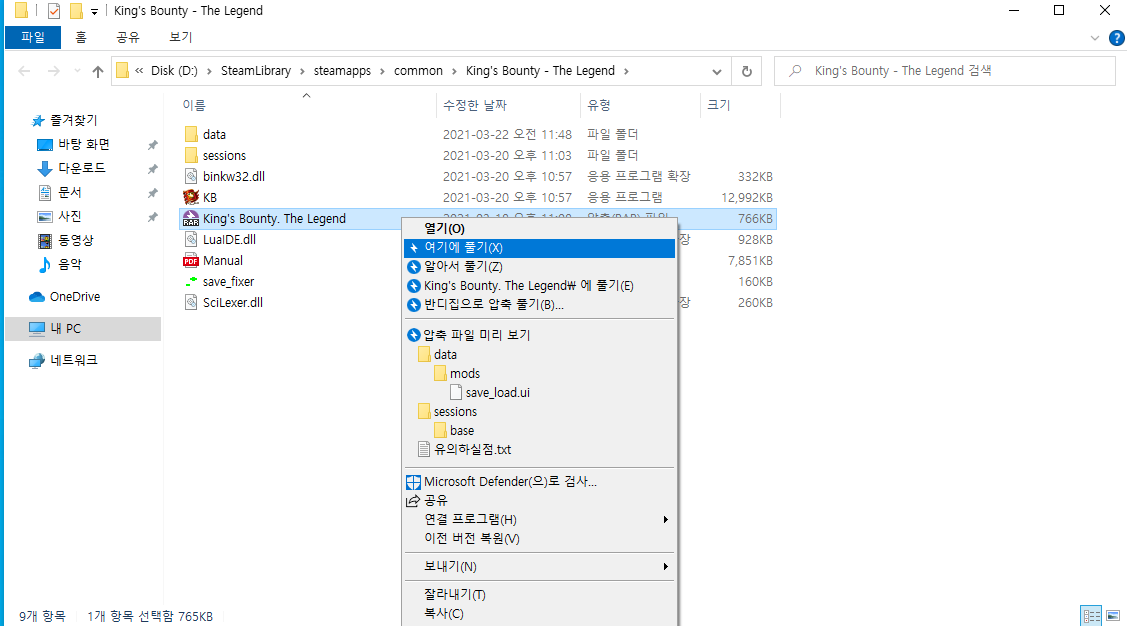
Task: Open Downloads (다운로드) in sidebar
Action: 81,168
